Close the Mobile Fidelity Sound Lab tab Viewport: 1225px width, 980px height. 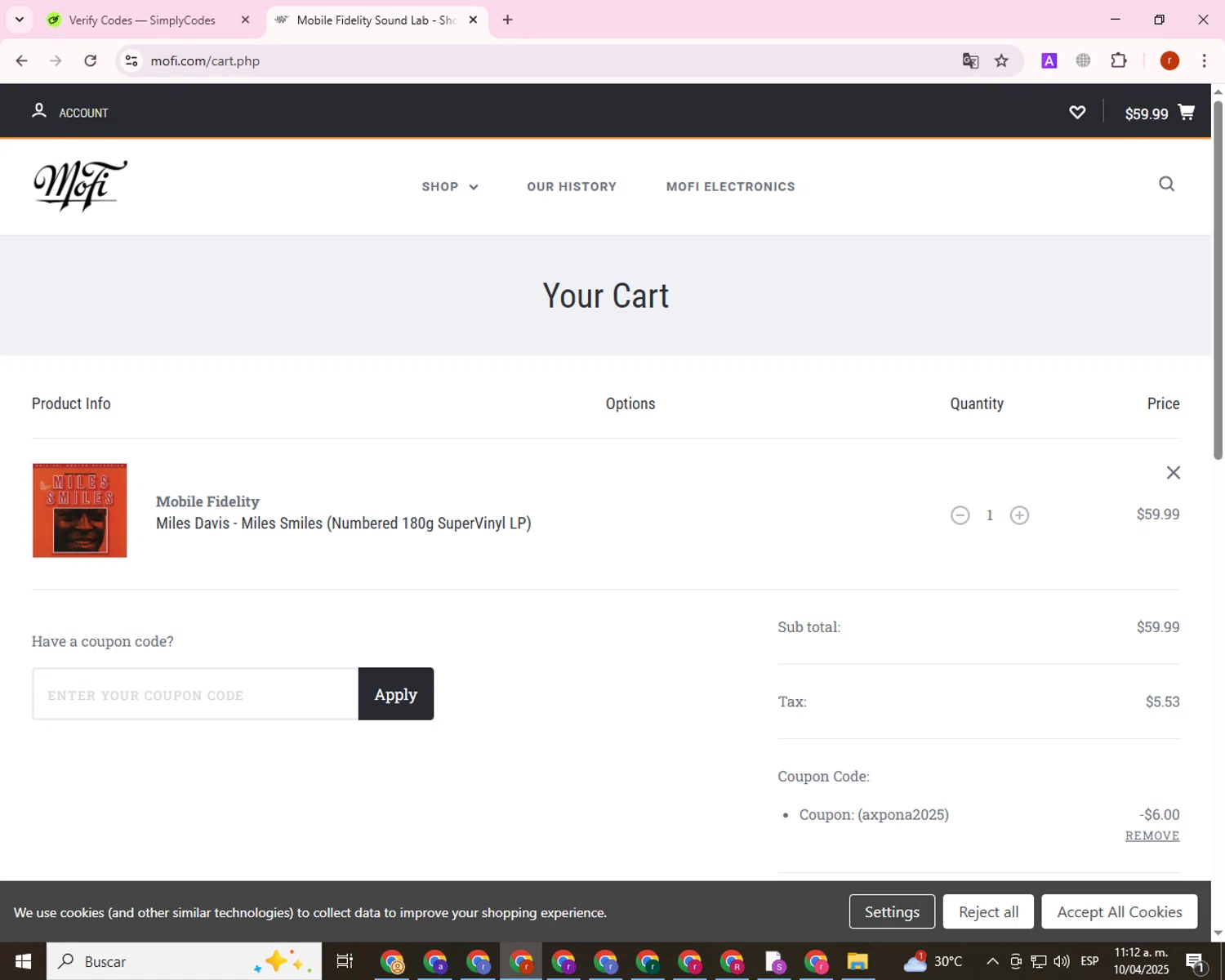[473, 20]
